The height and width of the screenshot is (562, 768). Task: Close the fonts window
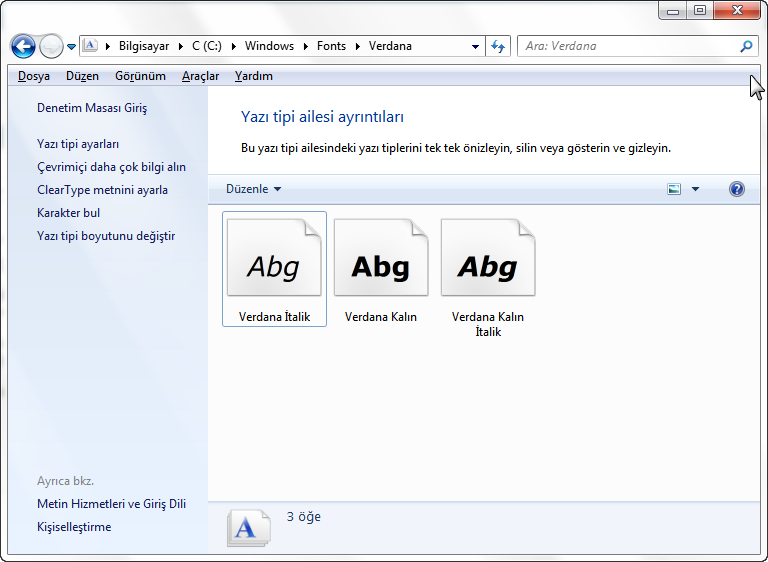coord(737,10)
